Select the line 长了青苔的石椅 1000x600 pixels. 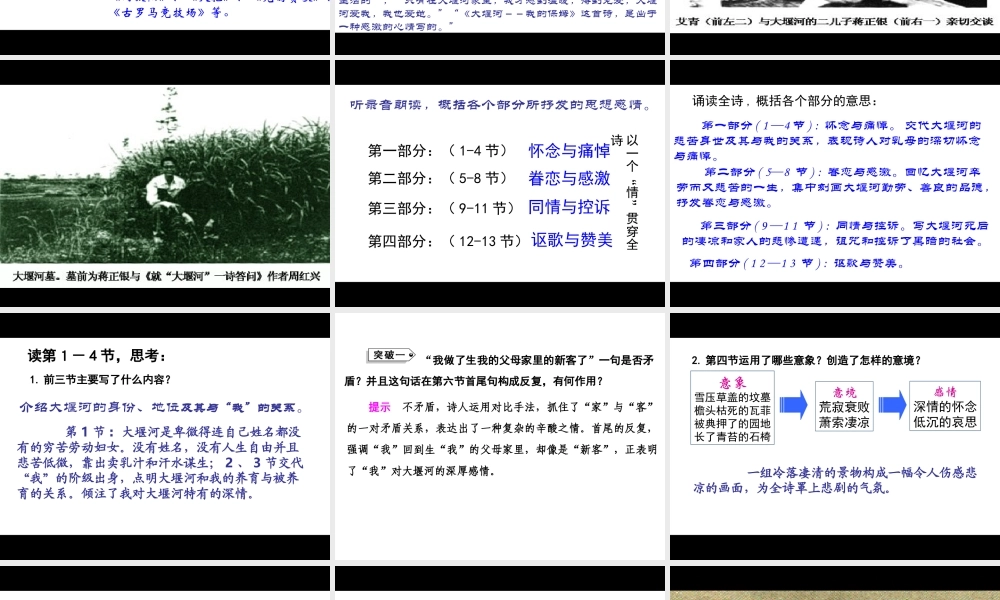[x=732, y=437]
